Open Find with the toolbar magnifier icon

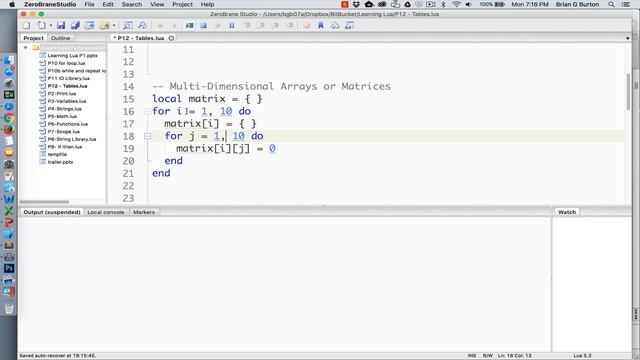click(127, 26)
